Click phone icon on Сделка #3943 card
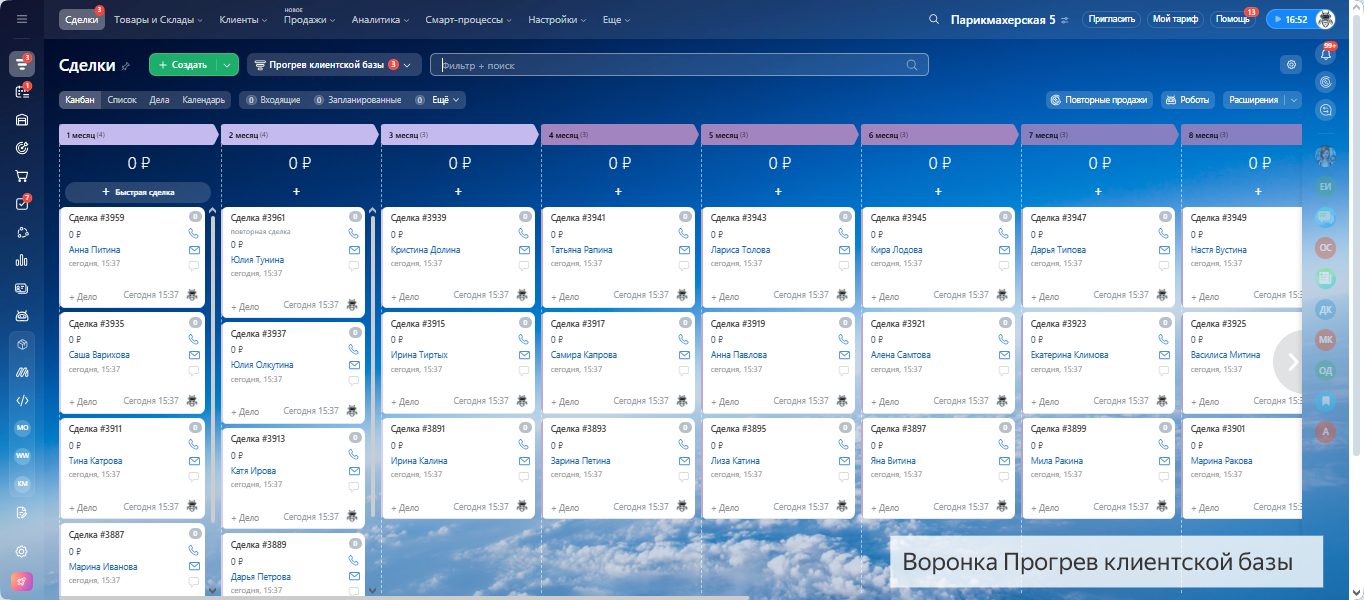1364x600 pixels. 844,233
